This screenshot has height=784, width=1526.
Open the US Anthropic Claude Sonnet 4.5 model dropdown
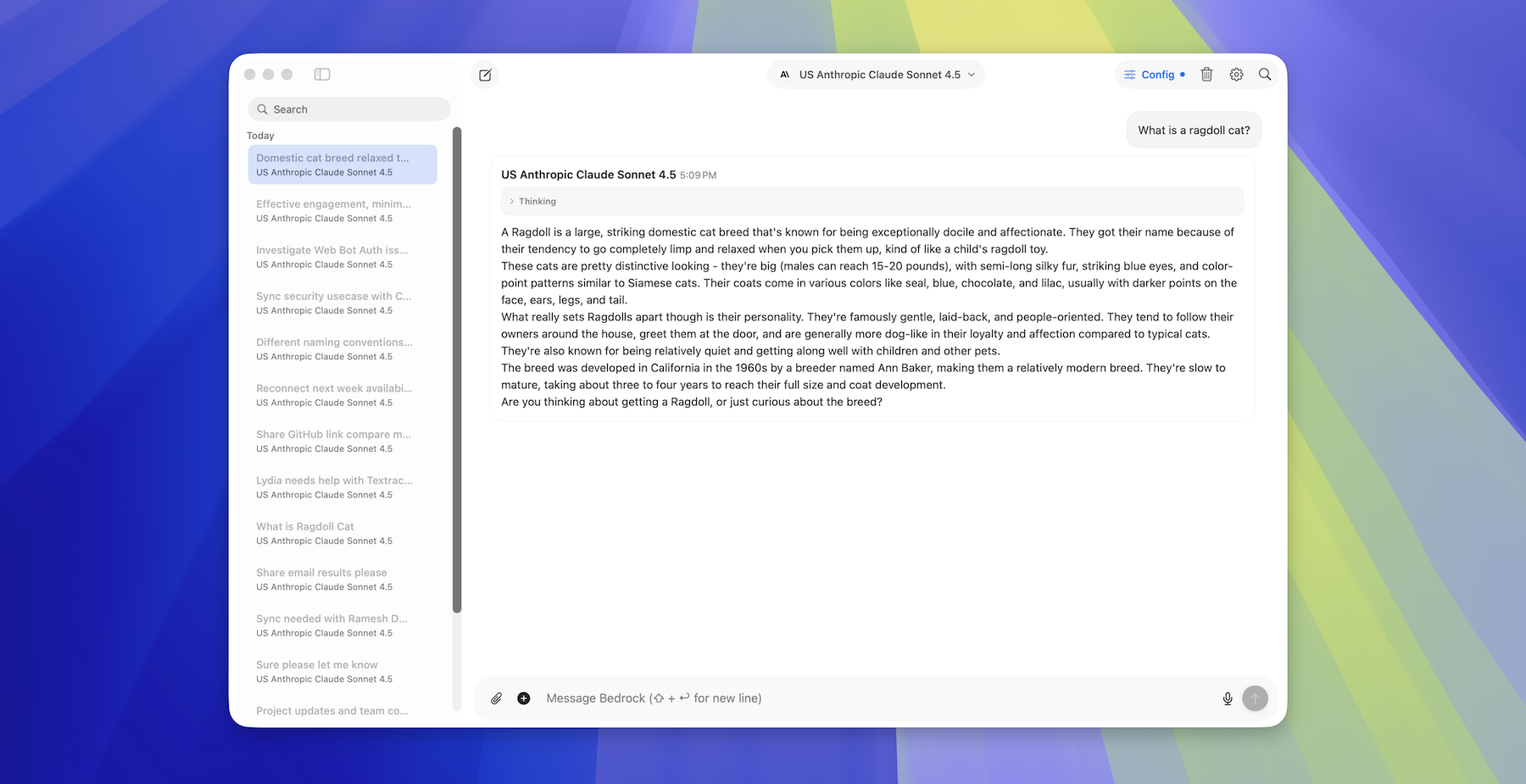pyautogui.click(x=876, y=75)
